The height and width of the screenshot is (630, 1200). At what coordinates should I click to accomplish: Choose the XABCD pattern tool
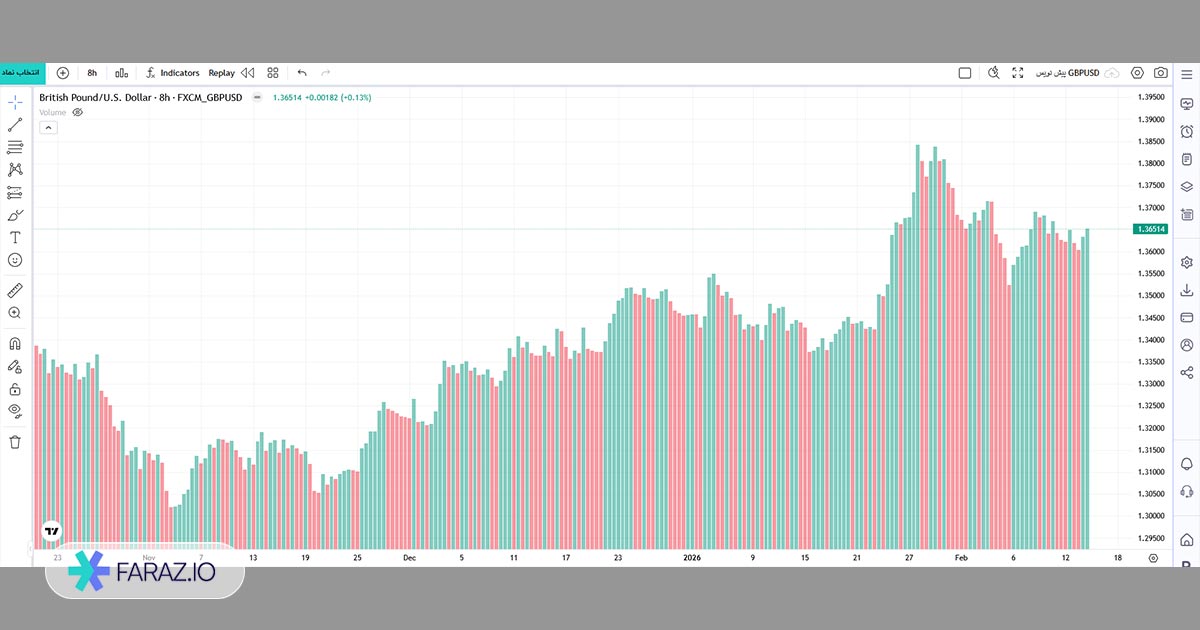(x=15, y=170)
